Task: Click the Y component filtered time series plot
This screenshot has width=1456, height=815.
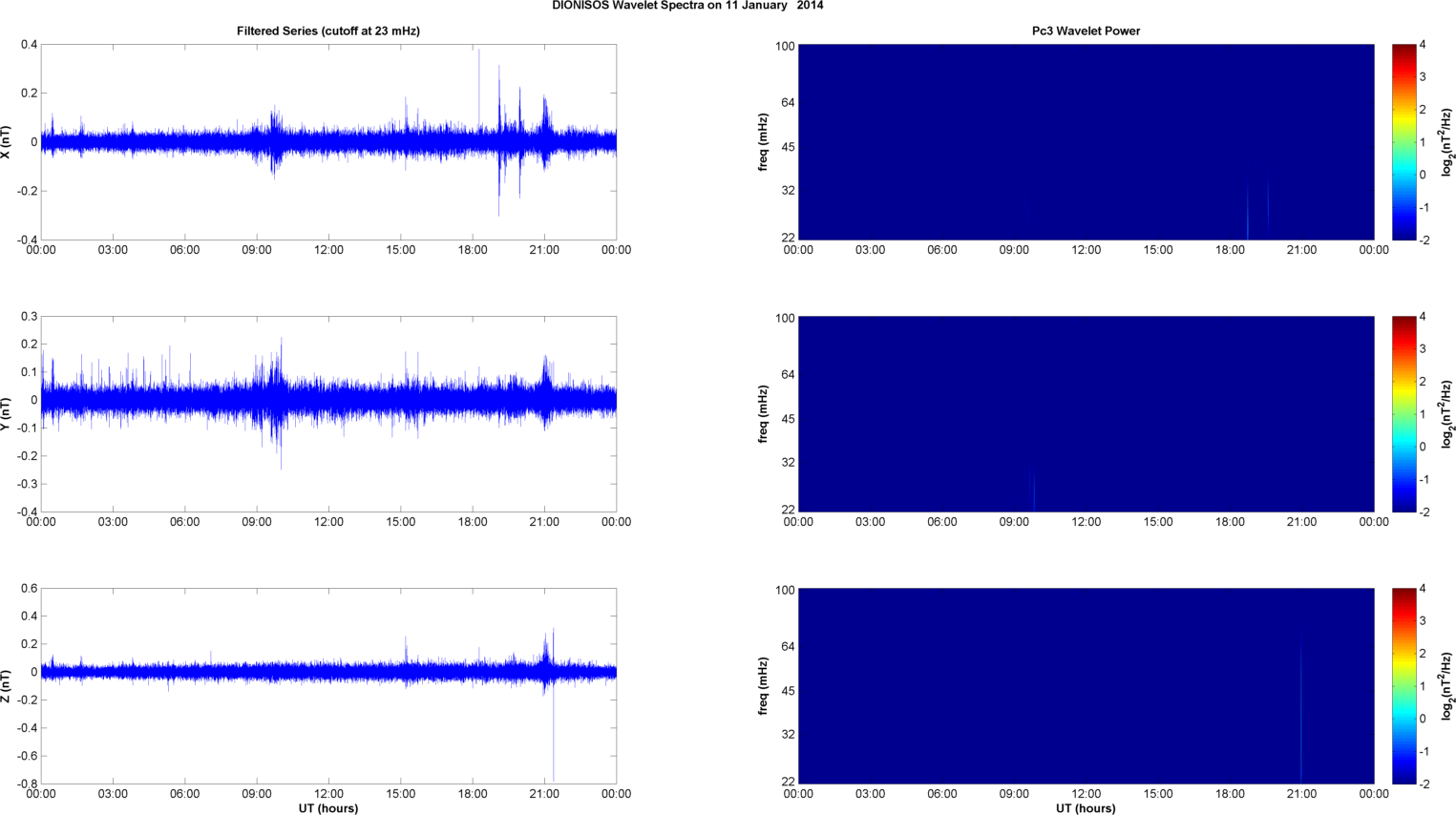Action: coord(328,414)
